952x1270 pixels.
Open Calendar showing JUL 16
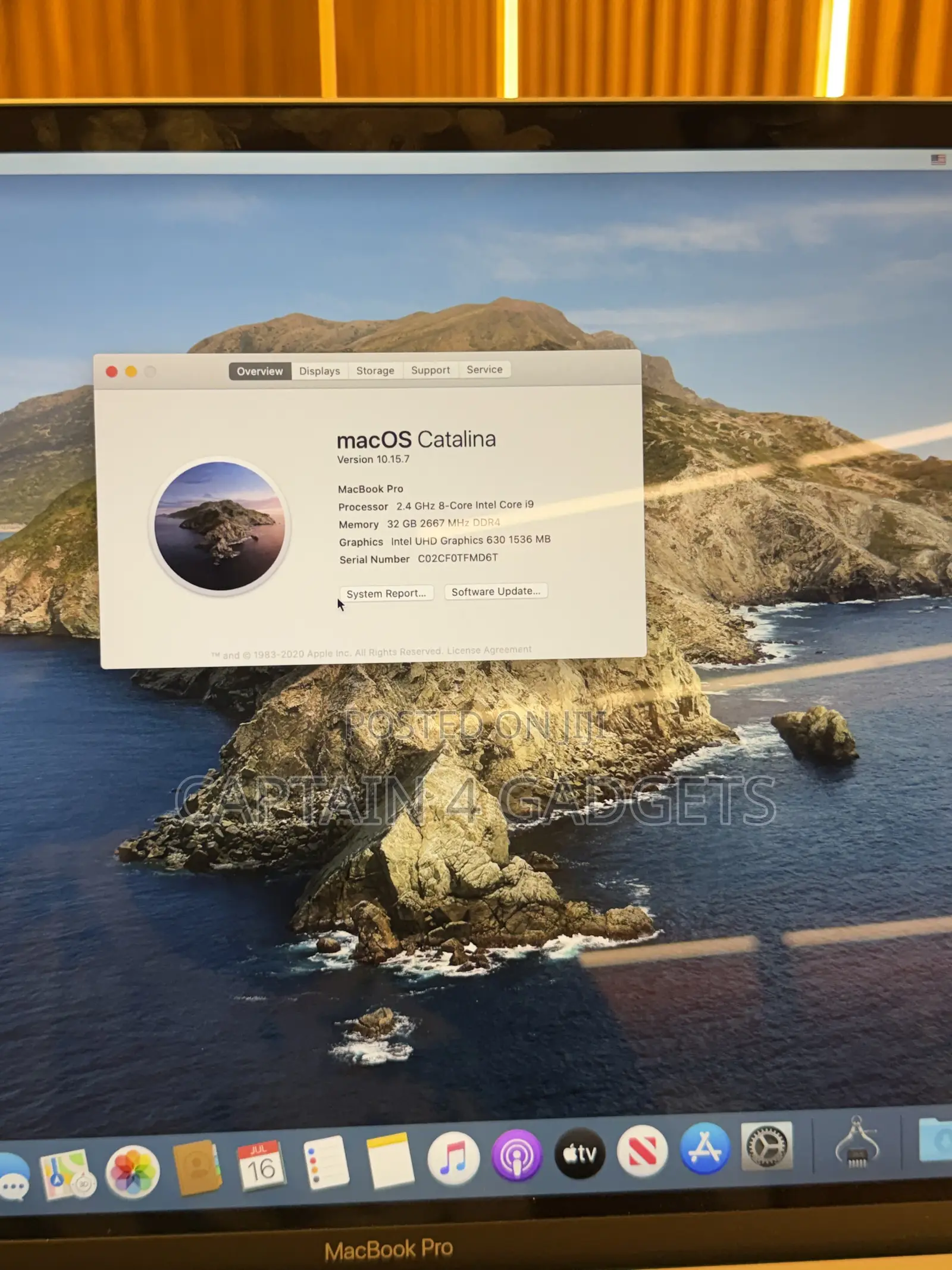point(261,1166)
